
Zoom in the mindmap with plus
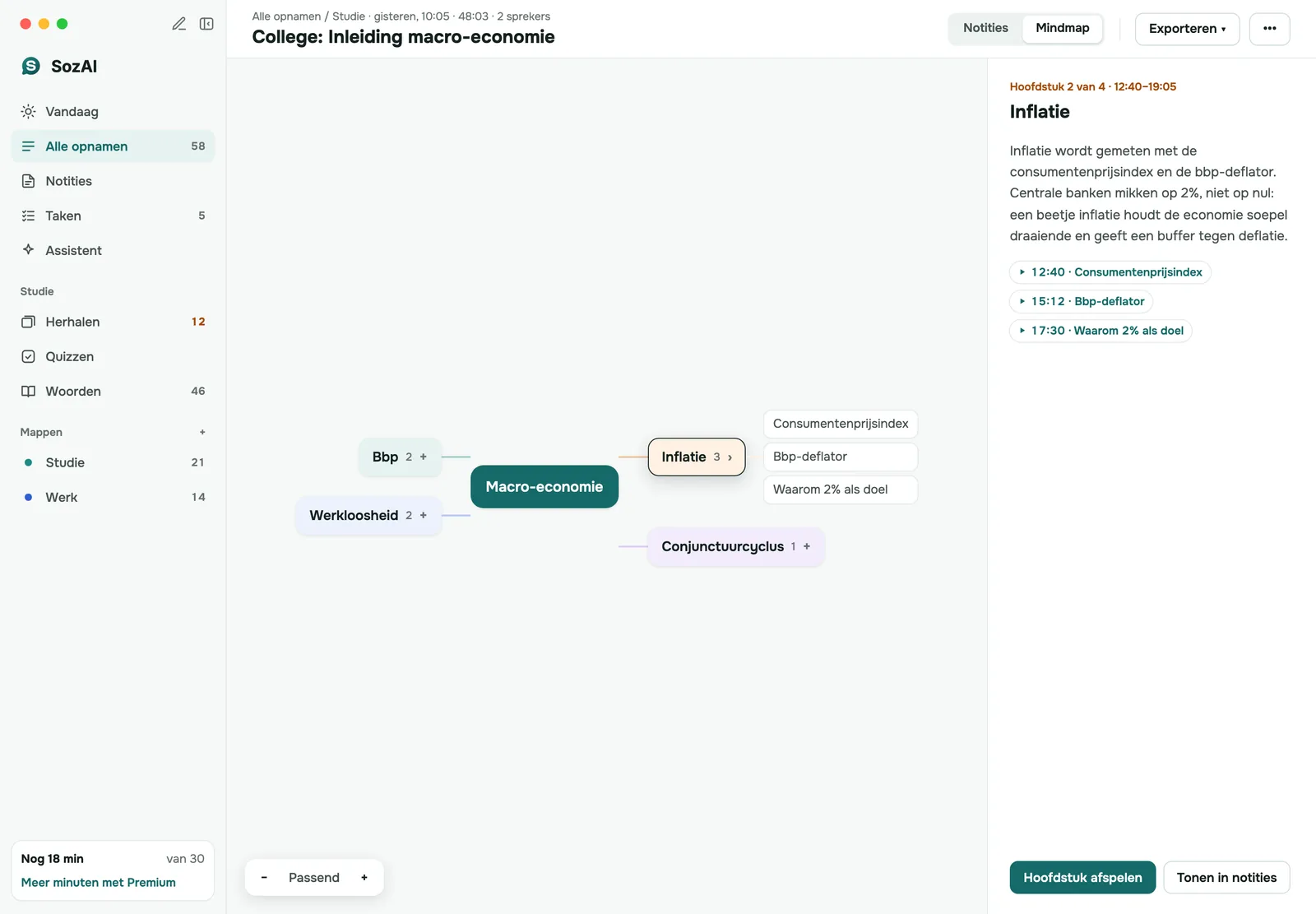click(x=364, y=878)
